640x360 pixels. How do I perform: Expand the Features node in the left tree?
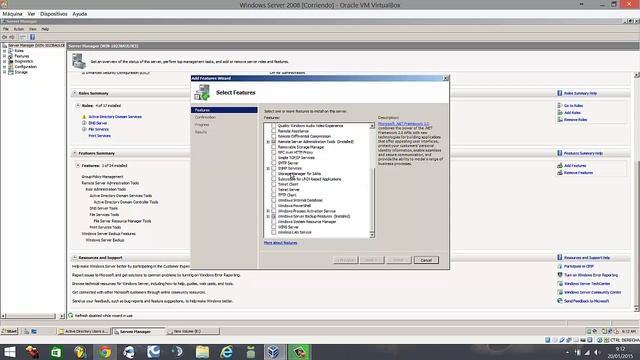[4, 56]
